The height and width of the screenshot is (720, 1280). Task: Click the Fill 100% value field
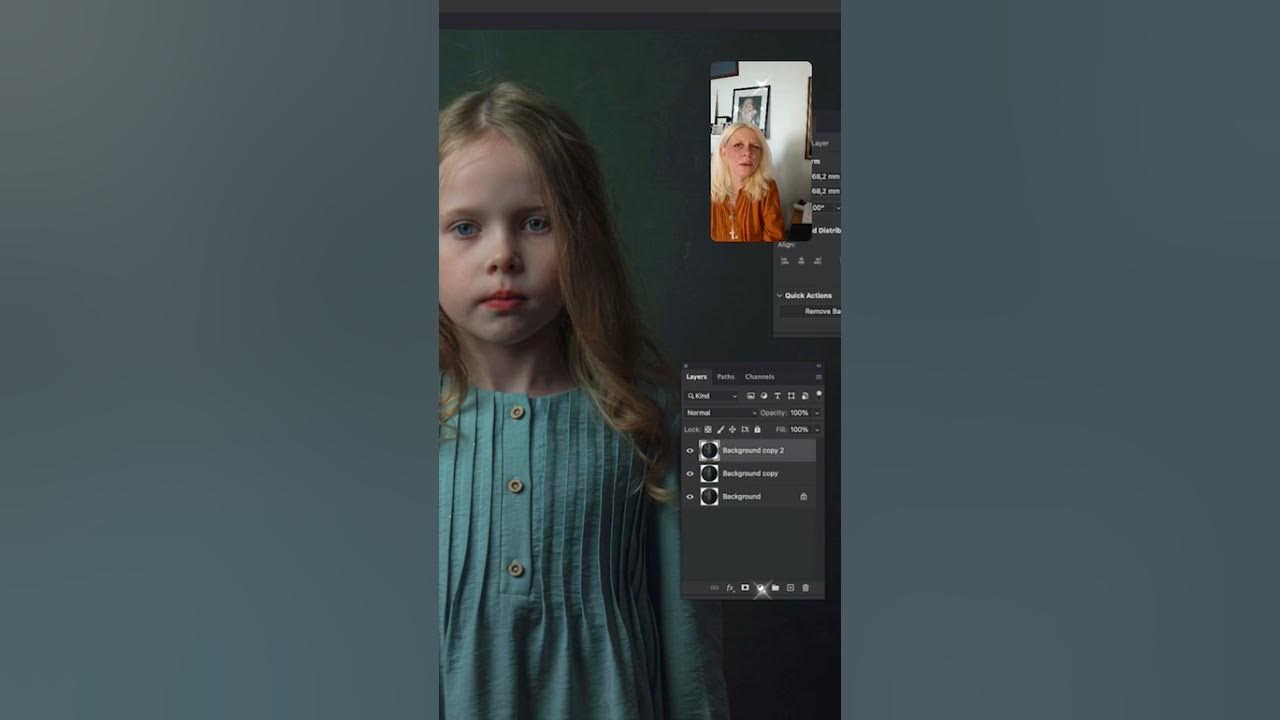pos(799,430)
